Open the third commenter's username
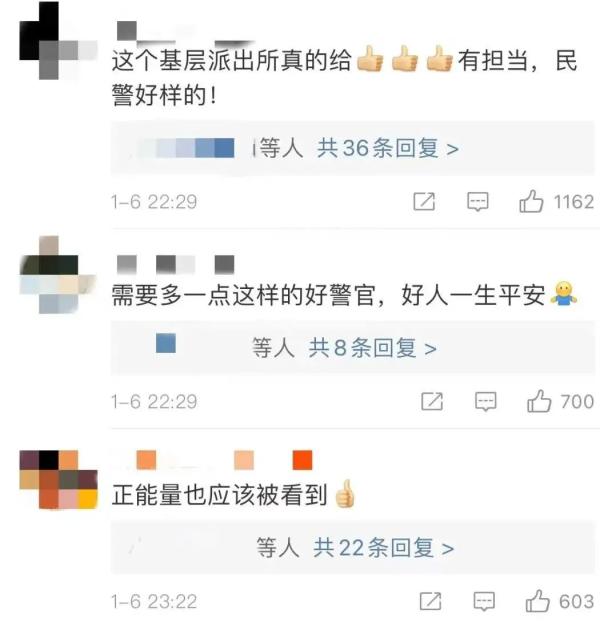This screenshot has height=626, width=600. coord(224,460)
